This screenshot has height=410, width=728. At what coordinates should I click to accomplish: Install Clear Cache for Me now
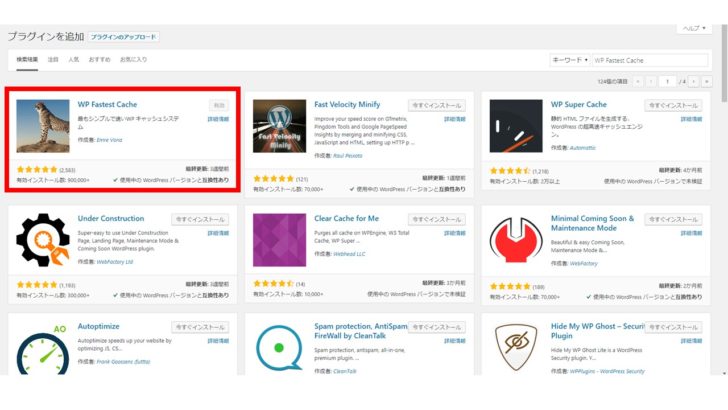[437, 219]
